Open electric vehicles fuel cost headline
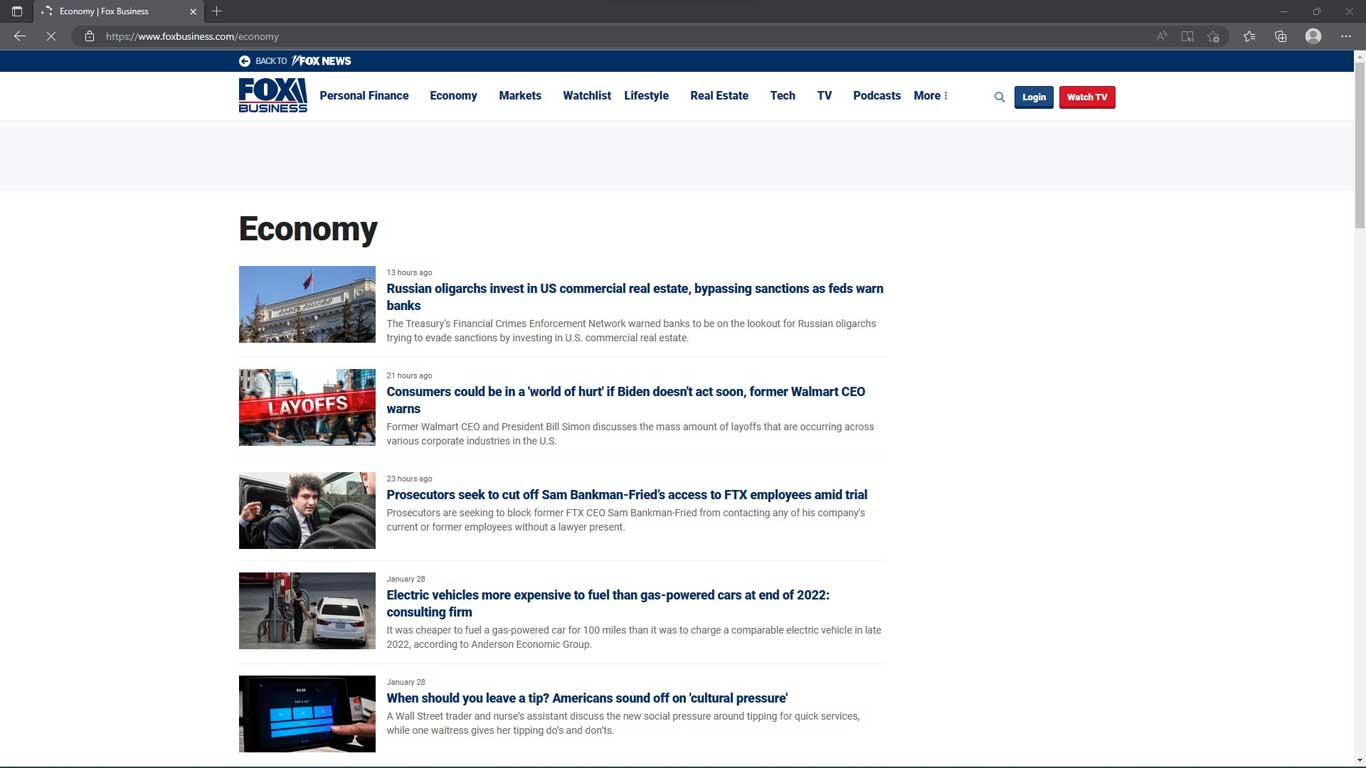Screen dimensions: 1366x768 608,603
